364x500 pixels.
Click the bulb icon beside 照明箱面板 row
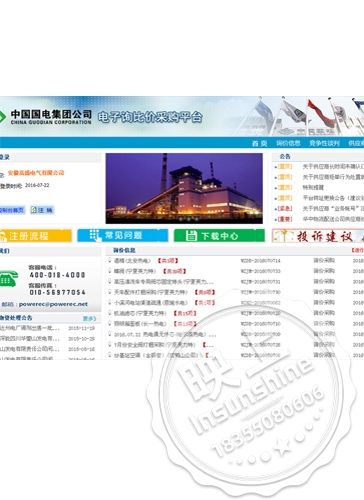pyautogui.click(x=110, y=324)
